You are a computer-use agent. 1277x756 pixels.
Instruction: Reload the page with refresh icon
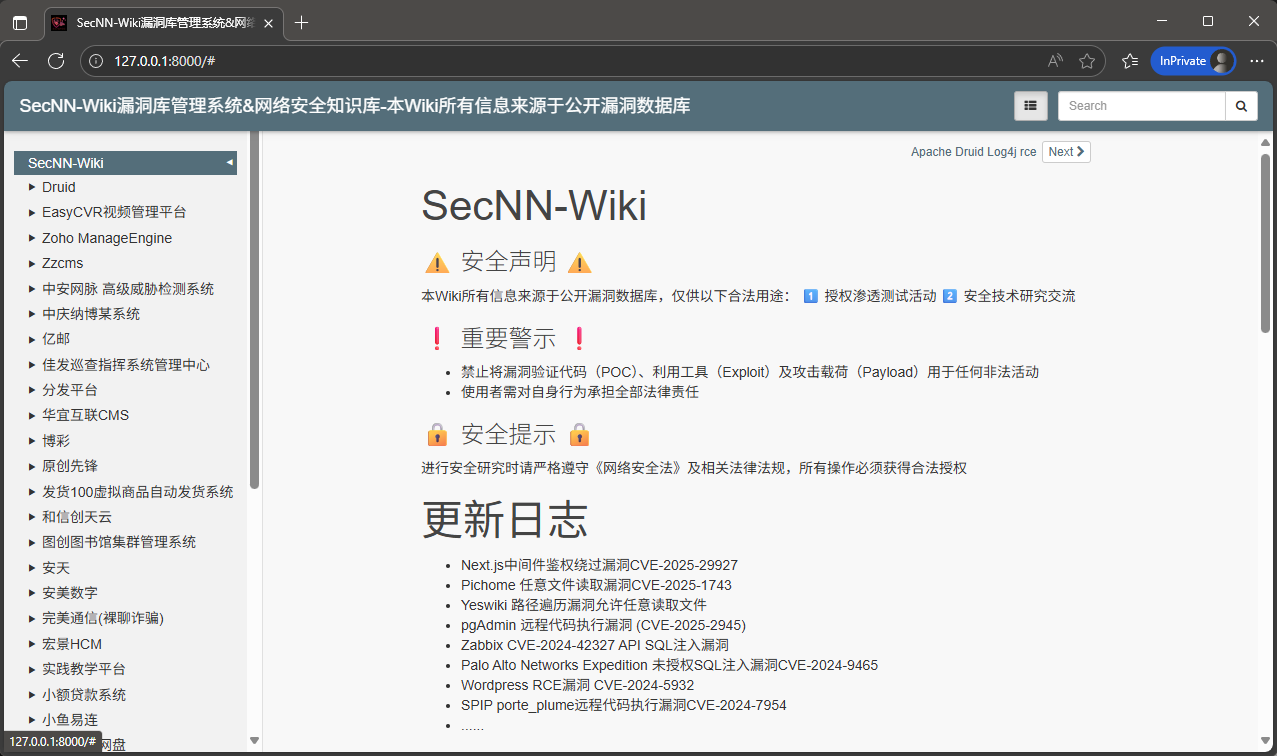(x=56, y=61)
